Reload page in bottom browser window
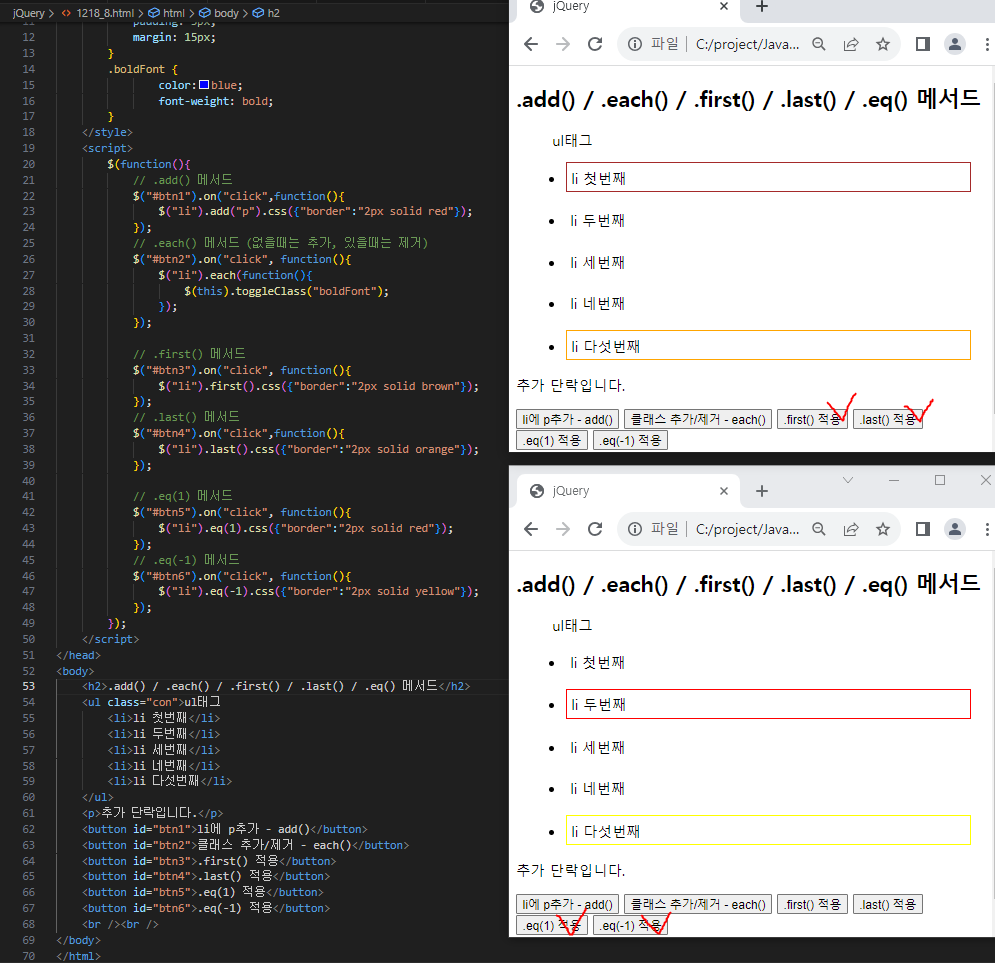The image size is (995, 963). click(595, 529)
